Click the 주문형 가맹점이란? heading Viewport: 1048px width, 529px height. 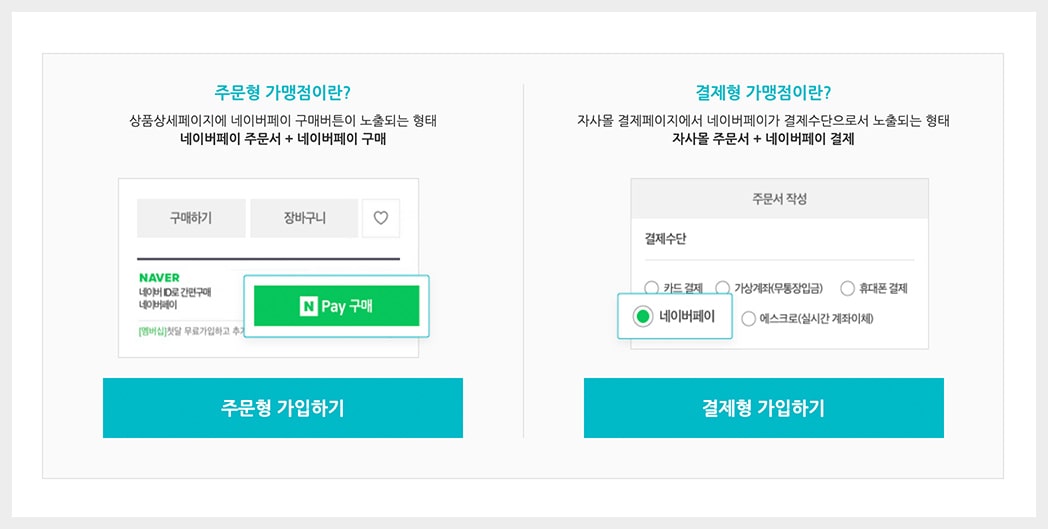(282, 93)
